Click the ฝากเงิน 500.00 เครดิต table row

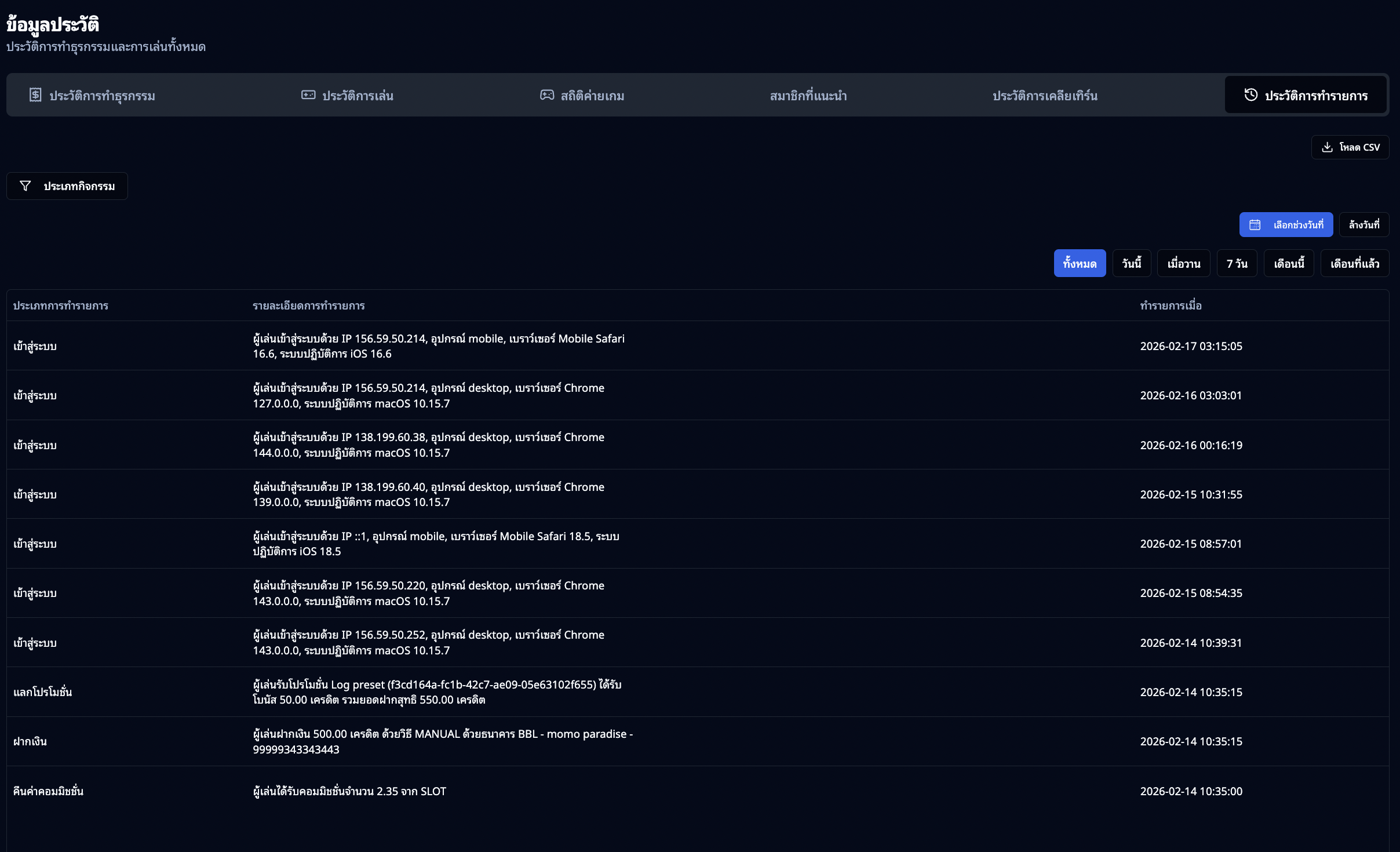click(x=443, y=741)
